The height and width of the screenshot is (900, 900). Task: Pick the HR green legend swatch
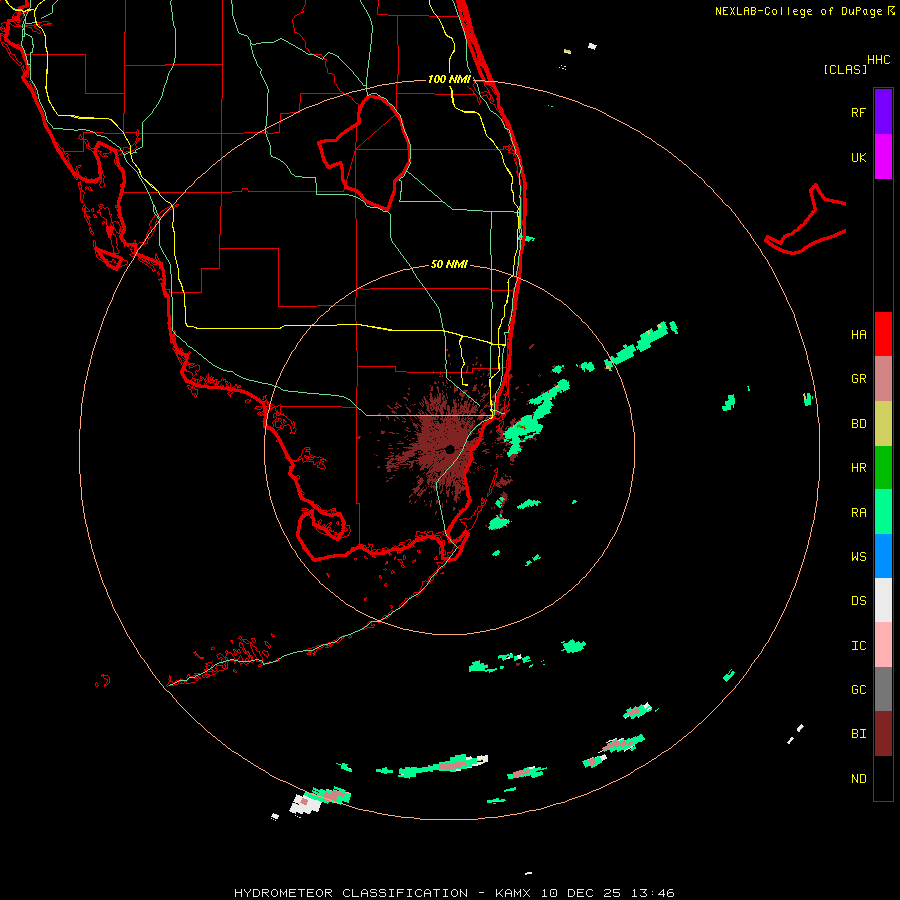coord(883,468)
